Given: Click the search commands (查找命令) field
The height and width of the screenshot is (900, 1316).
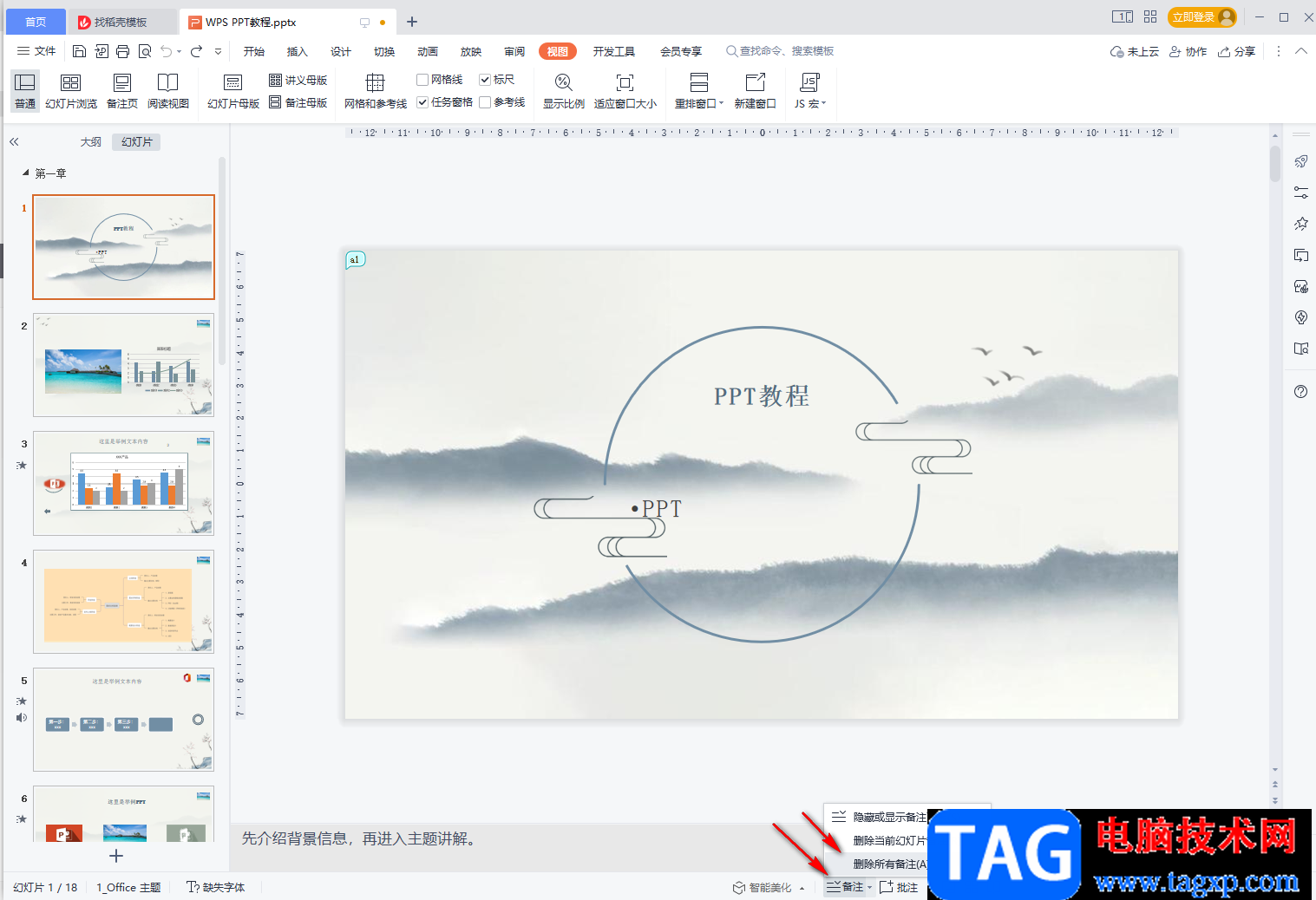Looking at the screenshot, I should point(781,51).
